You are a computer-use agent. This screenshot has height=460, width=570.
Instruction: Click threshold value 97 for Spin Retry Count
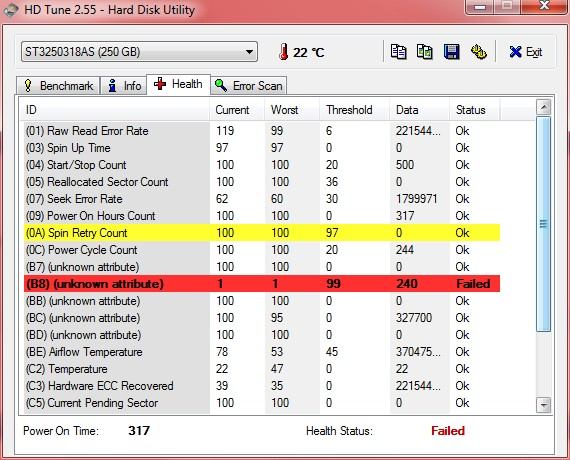(332, 233)
